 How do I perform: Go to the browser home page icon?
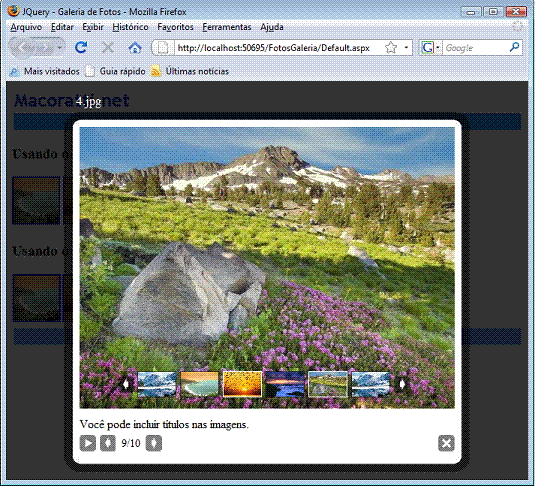[x=135, y=47]
